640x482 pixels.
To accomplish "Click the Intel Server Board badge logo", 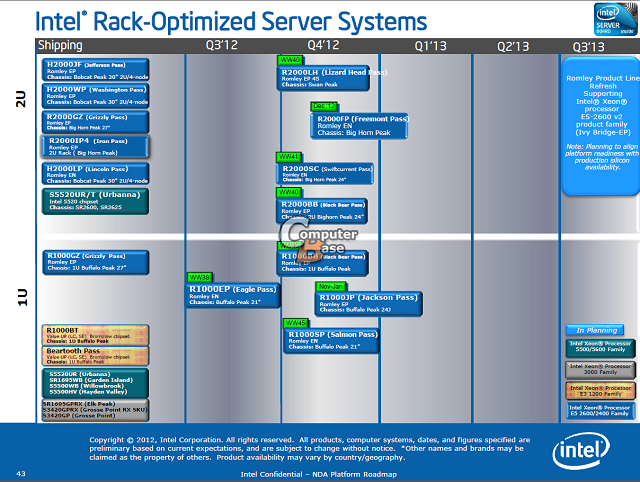I will pos(616,19).
